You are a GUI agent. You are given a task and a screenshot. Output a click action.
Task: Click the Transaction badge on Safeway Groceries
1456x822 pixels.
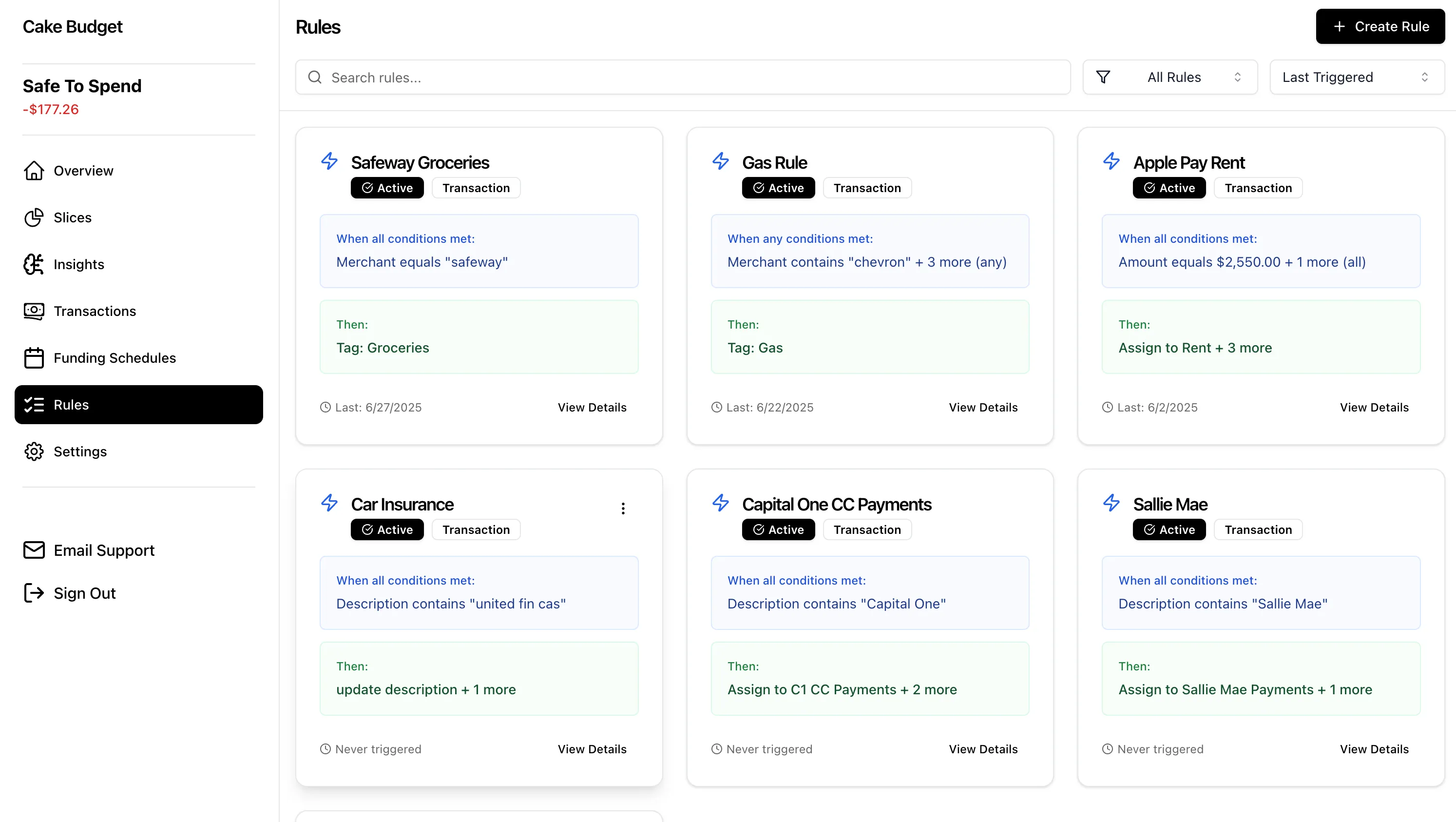coord(476,188)
